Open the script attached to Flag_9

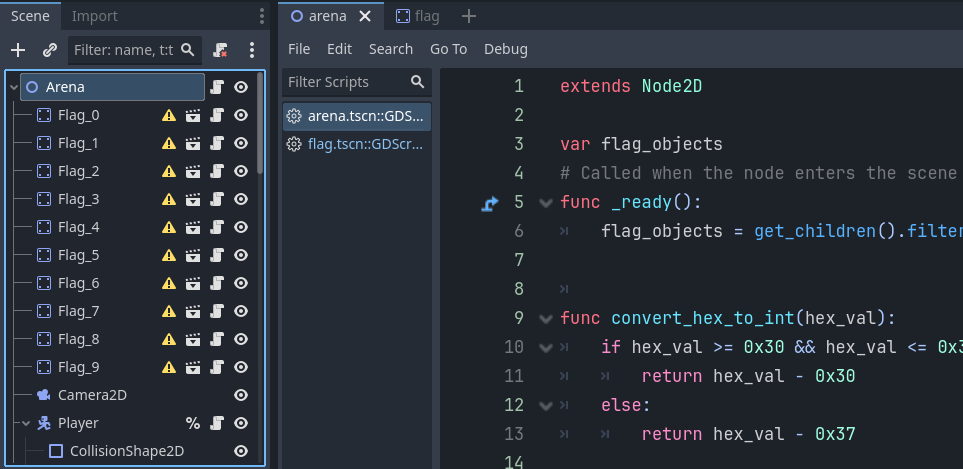216,368
